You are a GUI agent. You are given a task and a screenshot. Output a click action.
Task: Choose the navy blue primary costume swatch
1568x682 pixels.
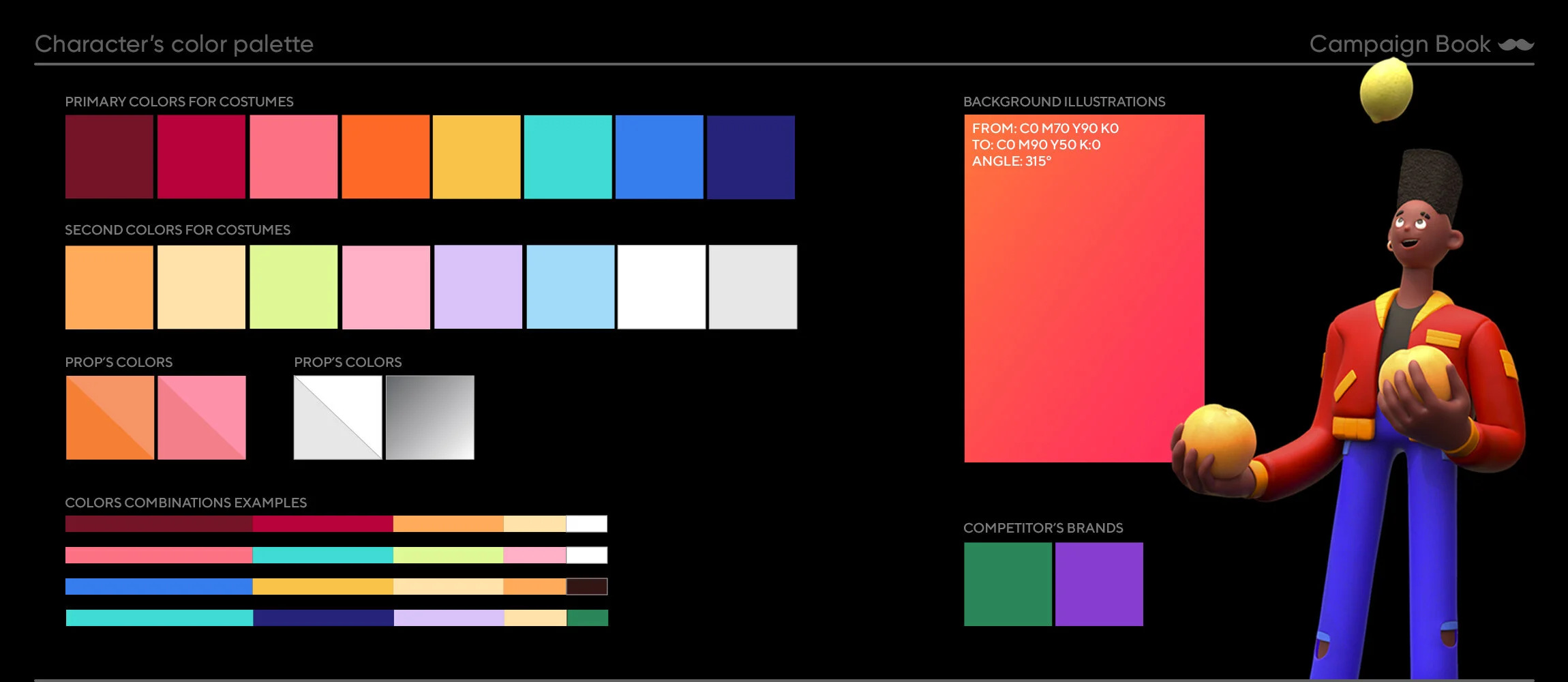point(751,157)
